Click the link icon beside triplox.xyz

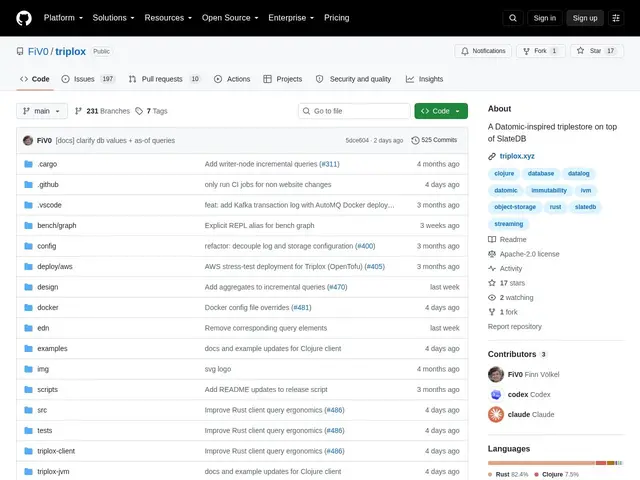[x=492, y=156]
